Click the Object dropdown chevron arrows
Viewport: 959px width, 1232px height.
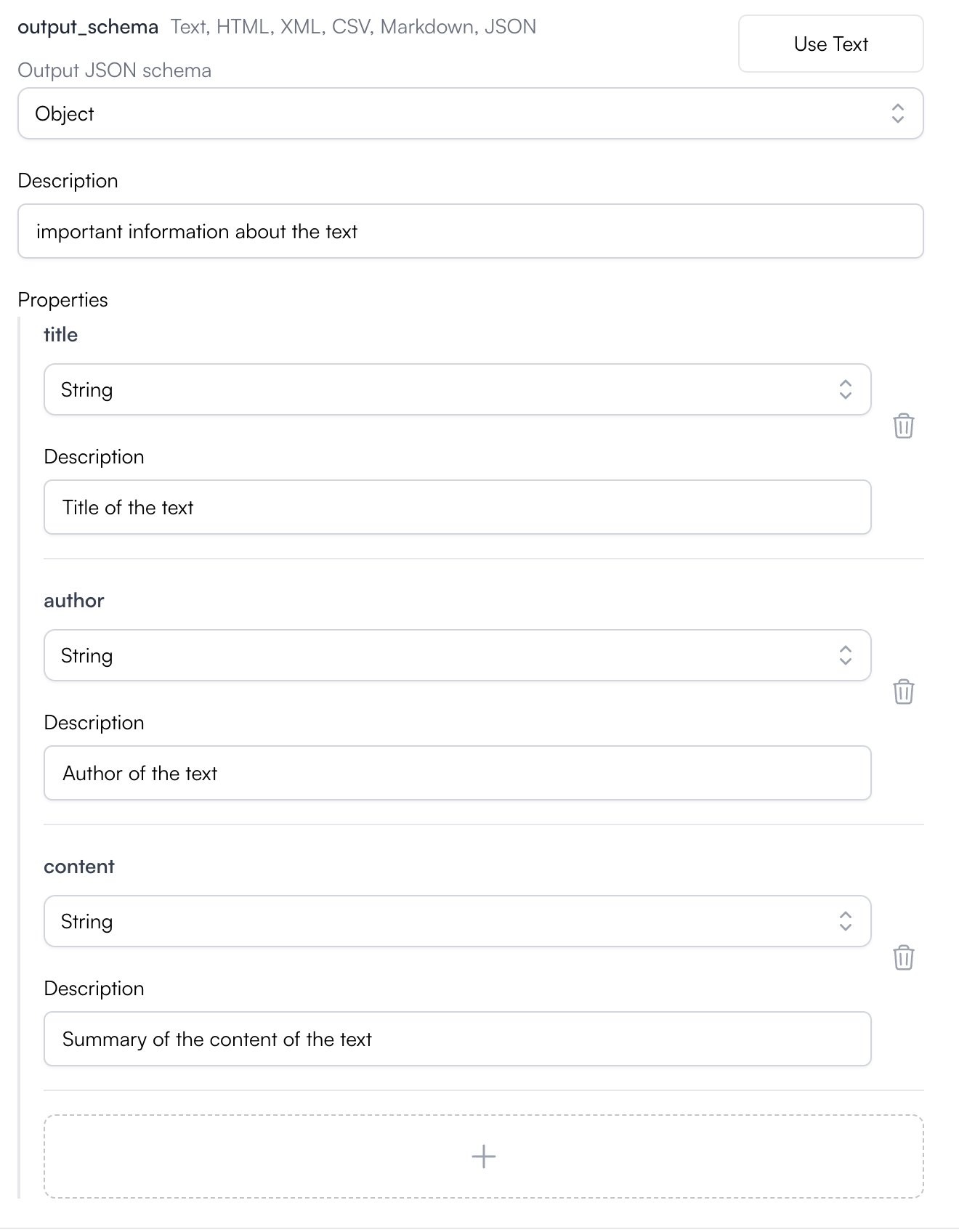(898, 113)
